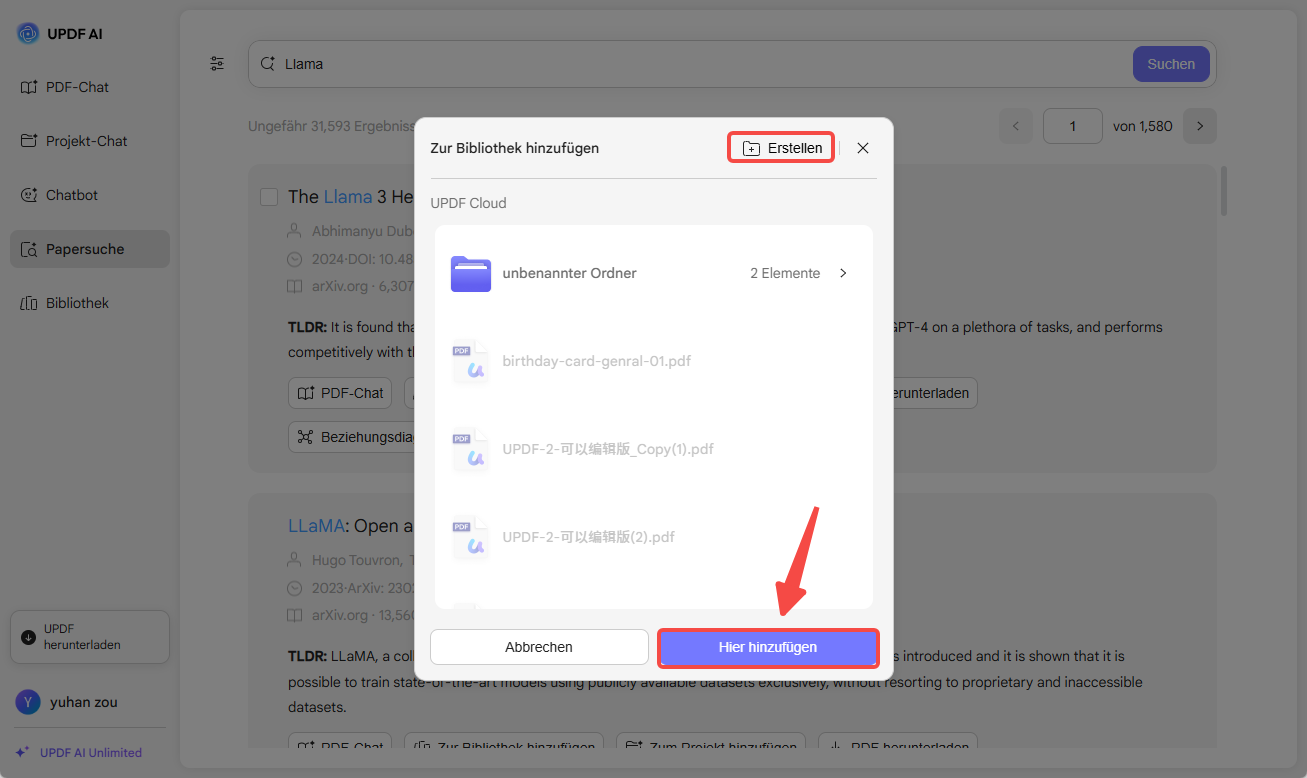This screenshot has width=1307, height=778.
Task: Click the Llama search input field
Action: (x=690, y=64)
